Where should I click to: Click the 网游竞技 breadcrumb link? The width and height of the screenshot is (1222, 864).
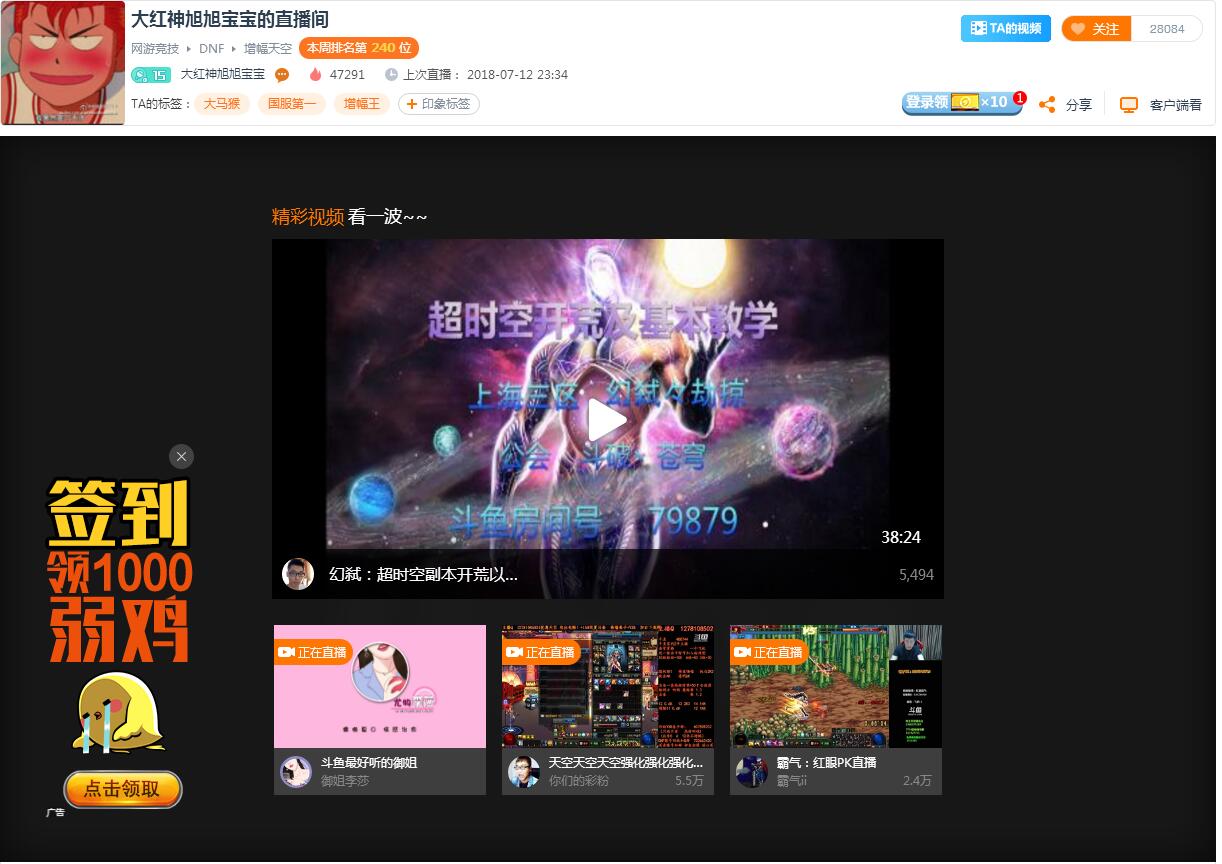tap(155, 48)
